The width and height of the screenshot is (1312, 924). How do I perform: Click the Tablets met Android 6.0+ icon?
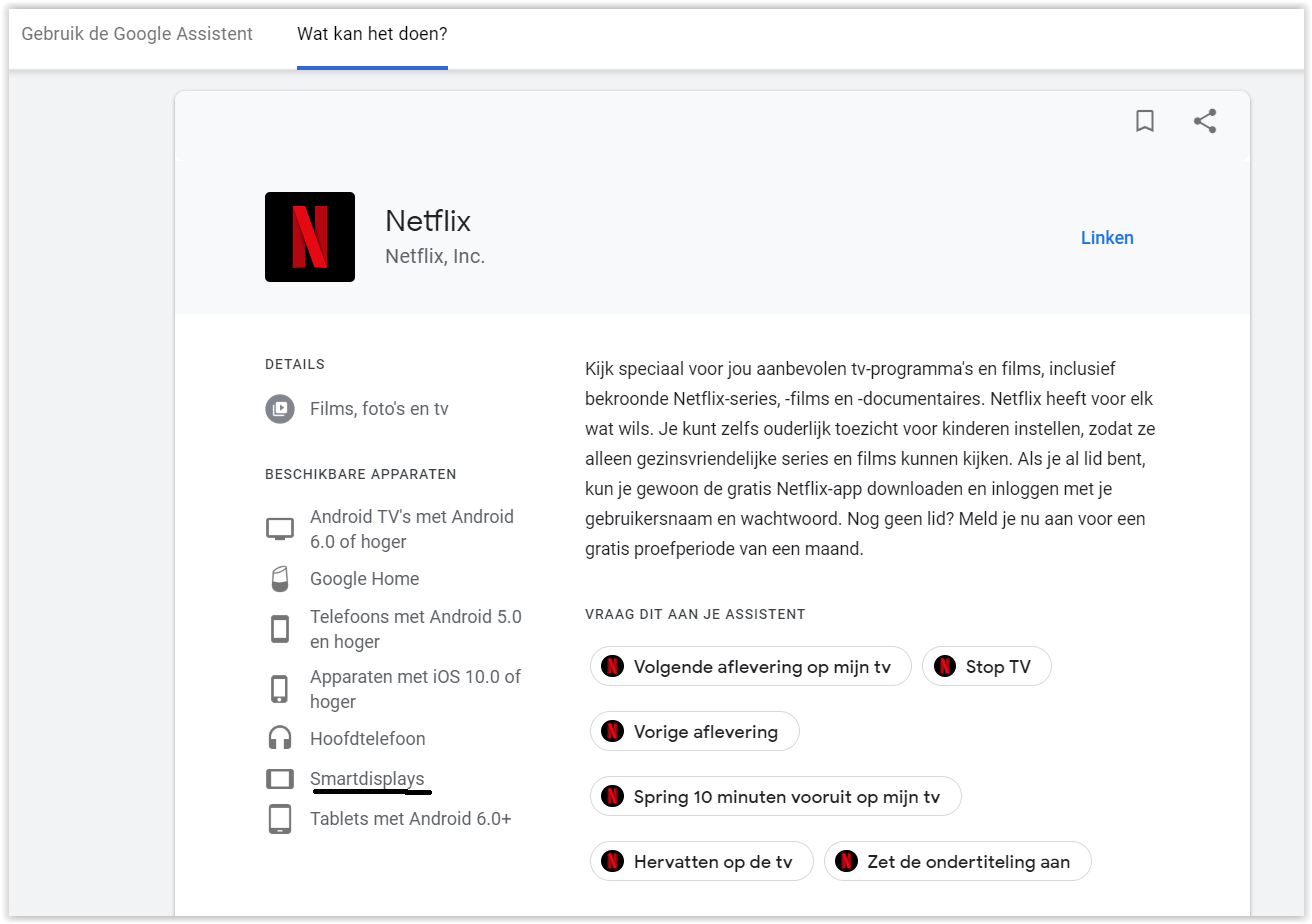coord(280,819)
